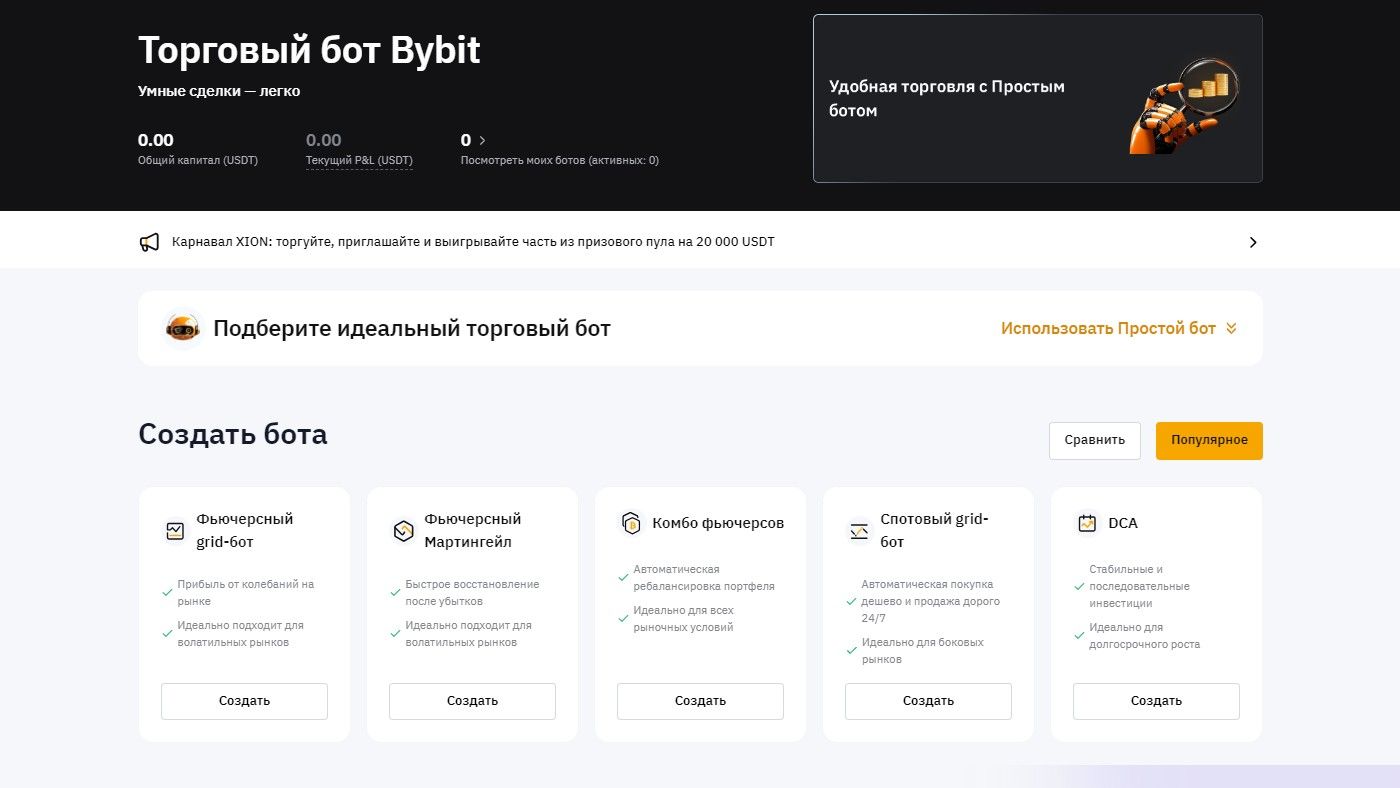Click the Идеально для боковых рынков text
The image size is (1400, 788).
pyautogui.click(x=922, y=651)
